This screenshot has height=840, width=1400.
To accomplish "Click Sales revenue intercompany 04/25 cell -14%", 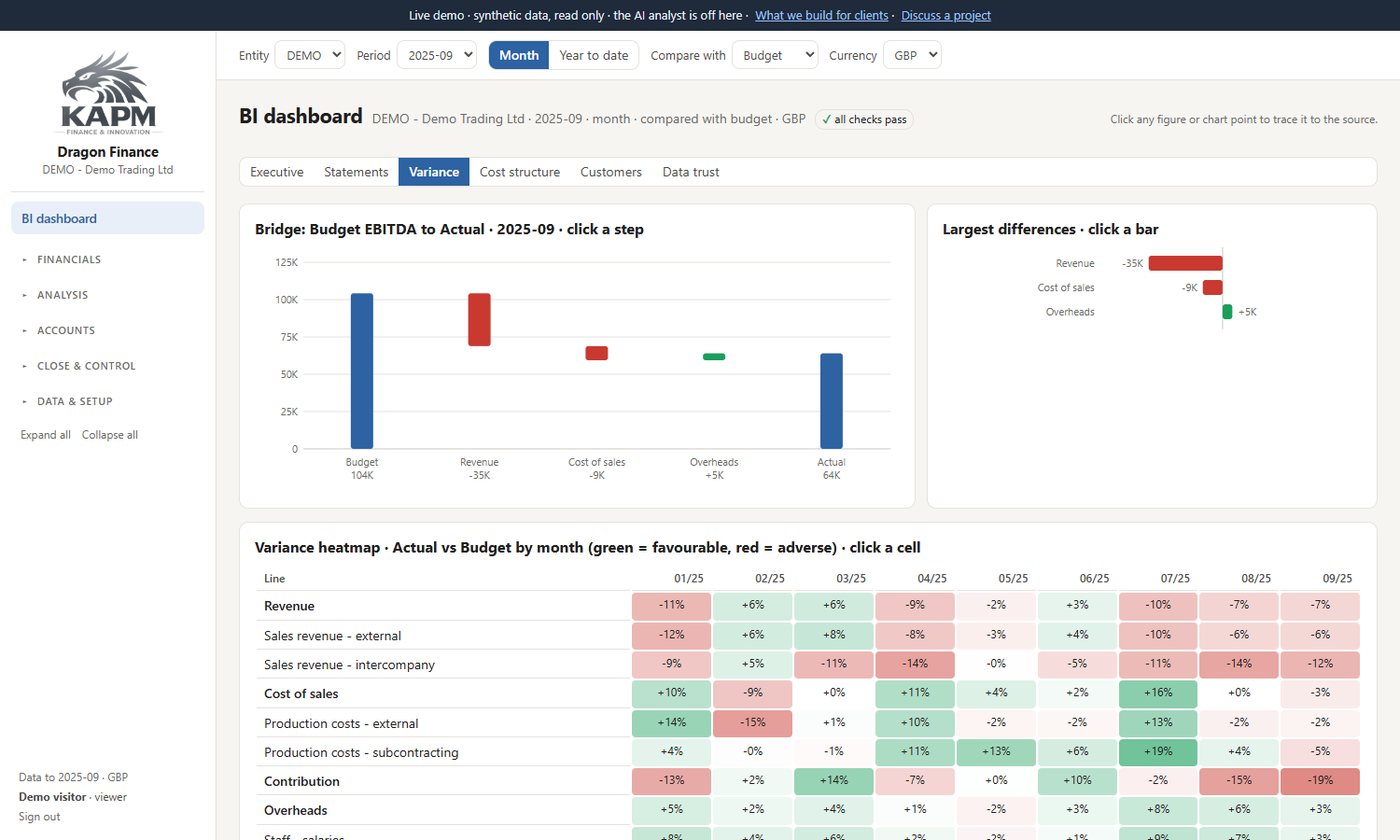I will click(x=915, y=664).
